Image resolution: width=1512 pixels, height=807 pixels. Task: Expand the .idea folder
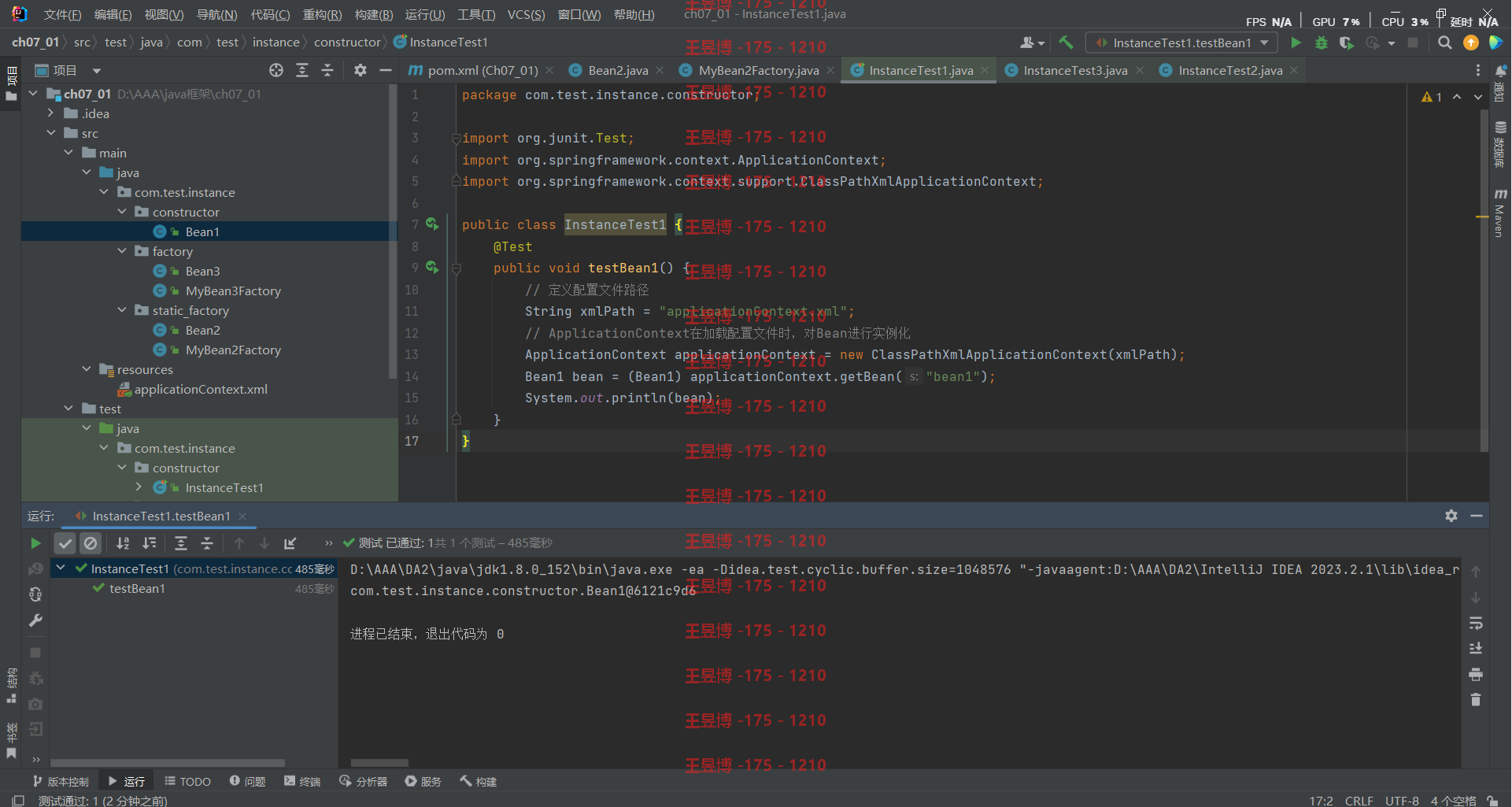[51, 113]
